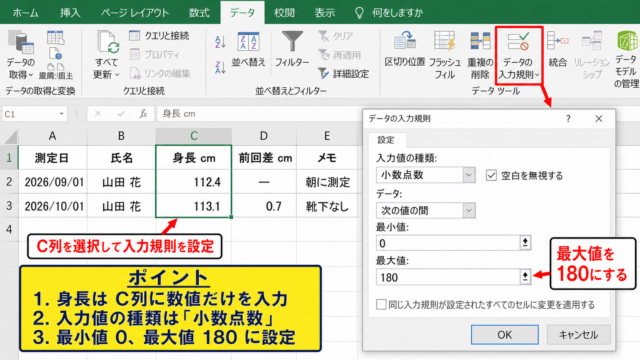Open the 数式 ribbon tab
Viewport: 640px width, 360px height.
pos(199,13)
